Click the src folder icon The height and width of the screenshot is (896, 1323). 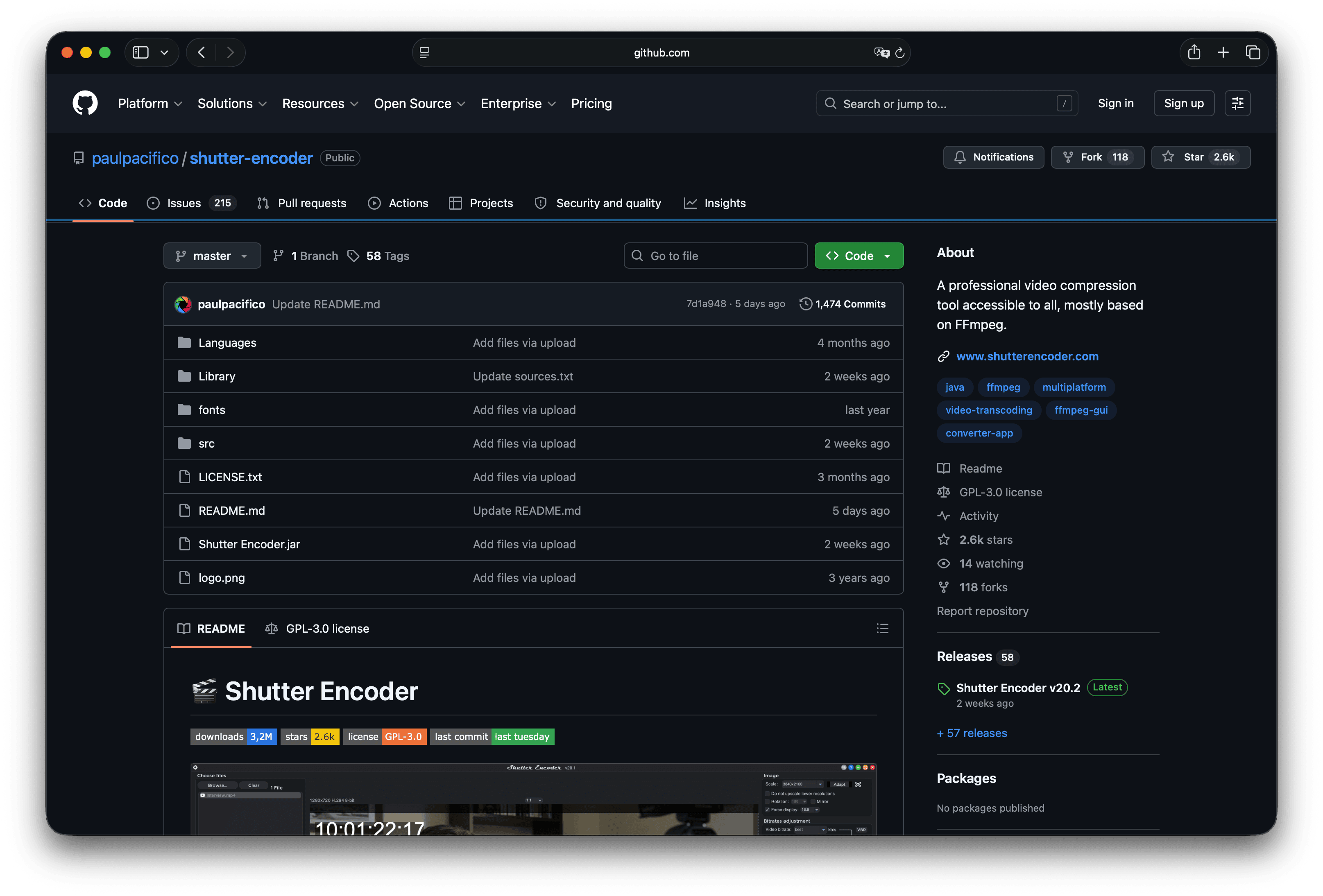pos(184,443)
